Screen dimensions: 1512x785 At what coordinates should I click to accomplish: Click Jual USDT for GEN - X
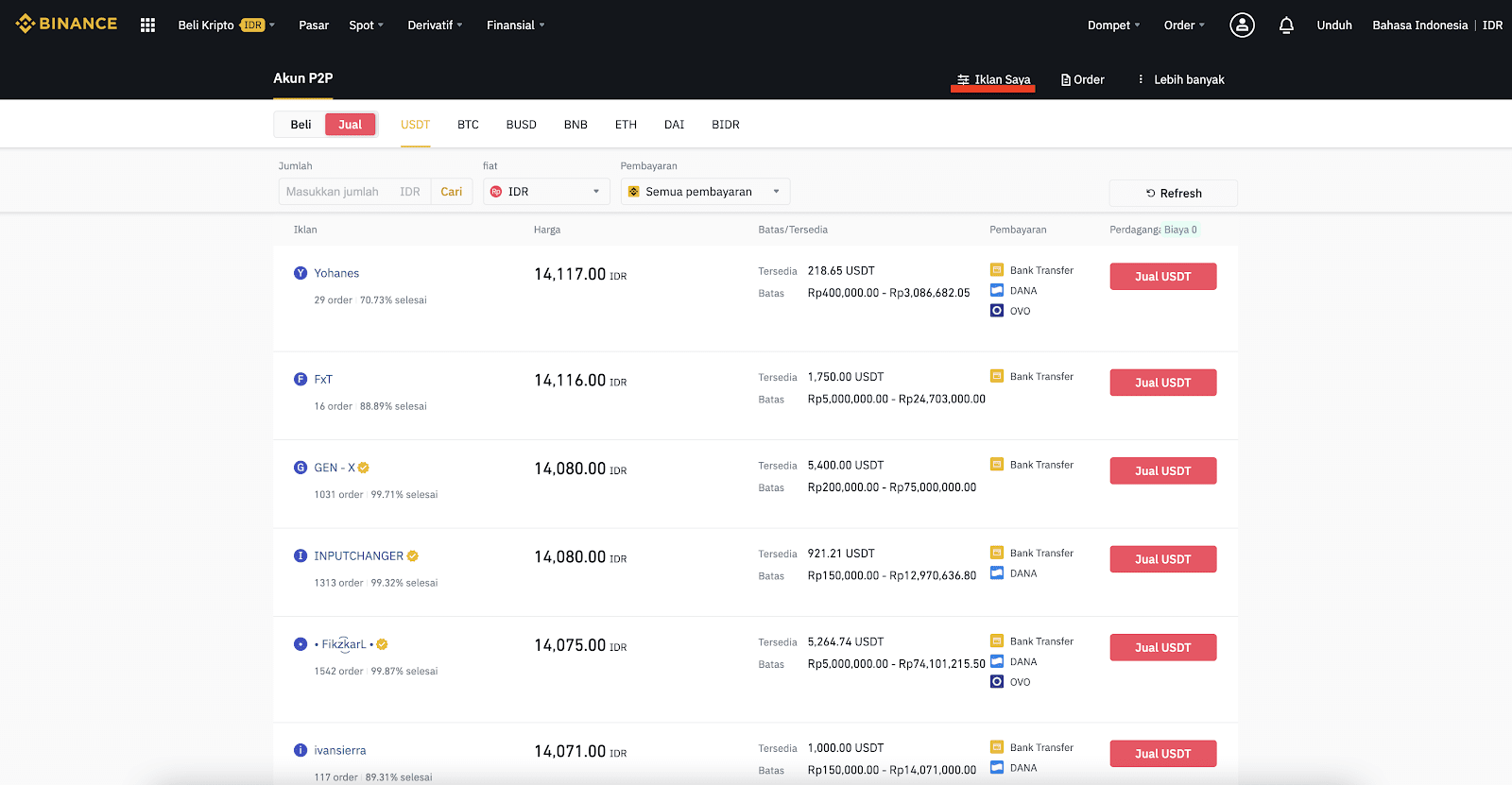pyautogui.click(x=1162, y=470)
